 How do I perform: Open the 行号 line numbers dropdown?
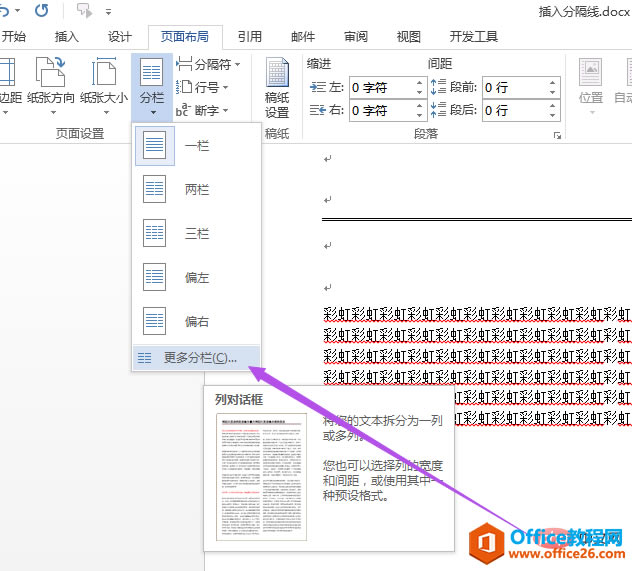click(x=203, y=87)
